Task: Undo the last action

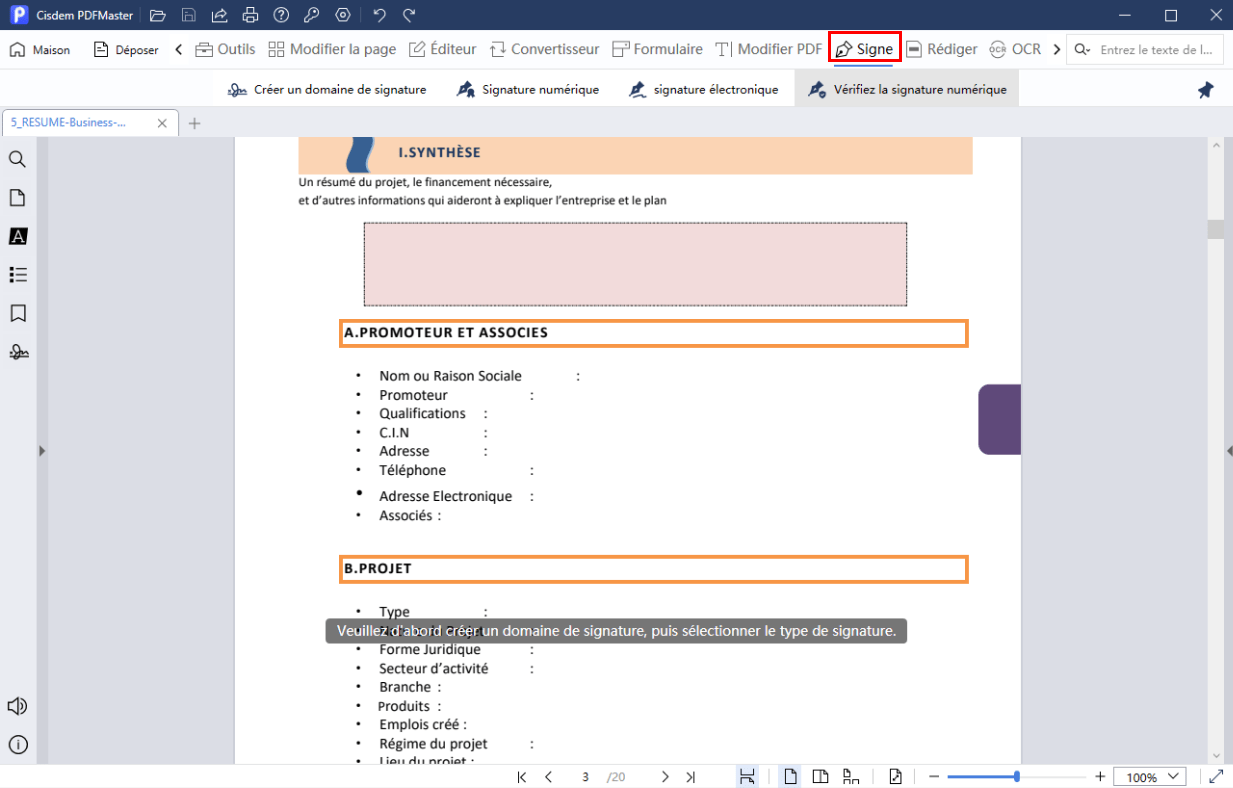Action: (x=379, y=15)
